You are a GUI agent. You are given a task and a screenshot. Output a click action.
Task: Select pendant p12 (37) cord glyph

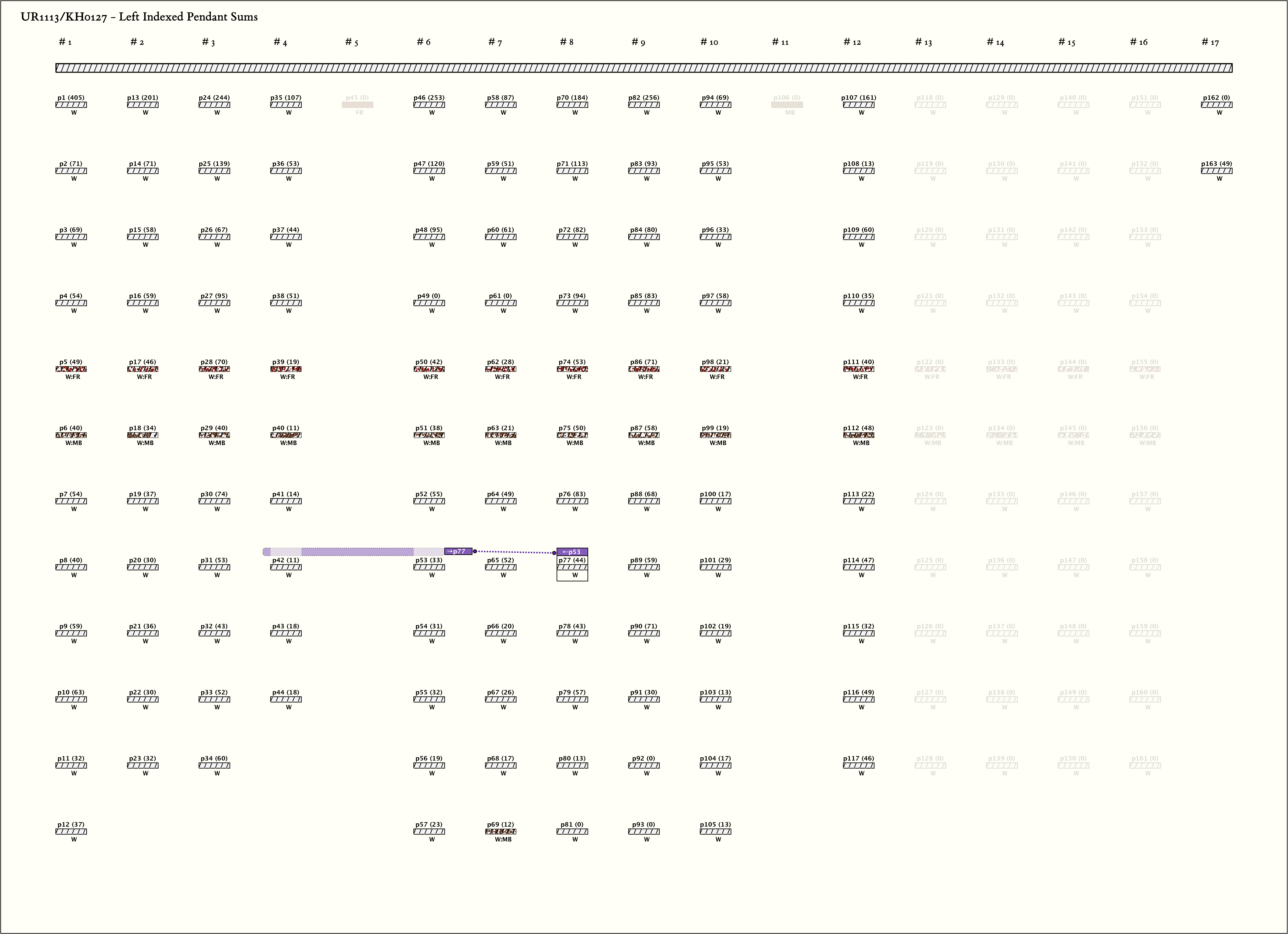pos(71,831)
